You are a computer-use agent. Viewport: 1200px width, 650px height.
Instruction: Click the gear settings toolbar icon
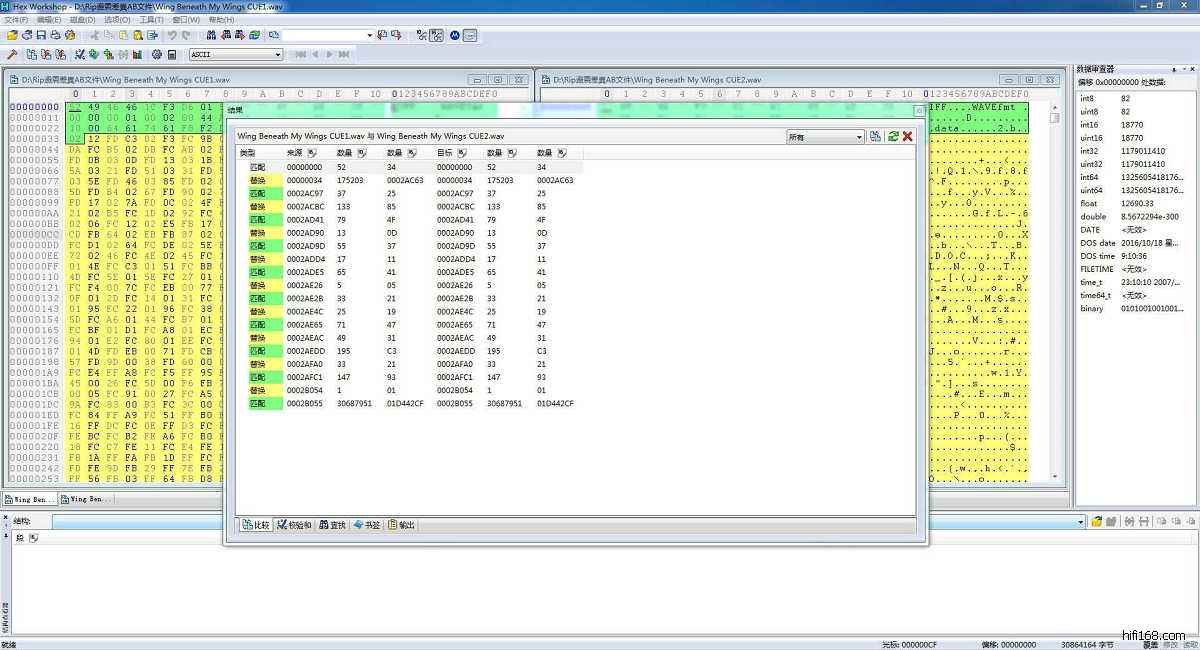(x=157, y=54)
